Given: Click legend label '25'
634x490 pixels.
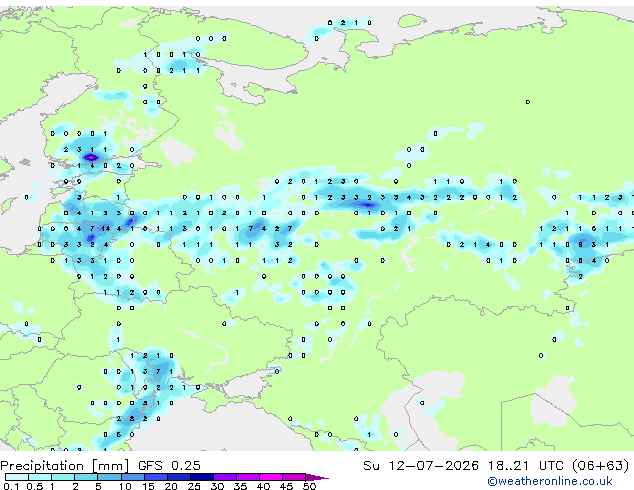Looking at the screenshot, I should [194, 486].
